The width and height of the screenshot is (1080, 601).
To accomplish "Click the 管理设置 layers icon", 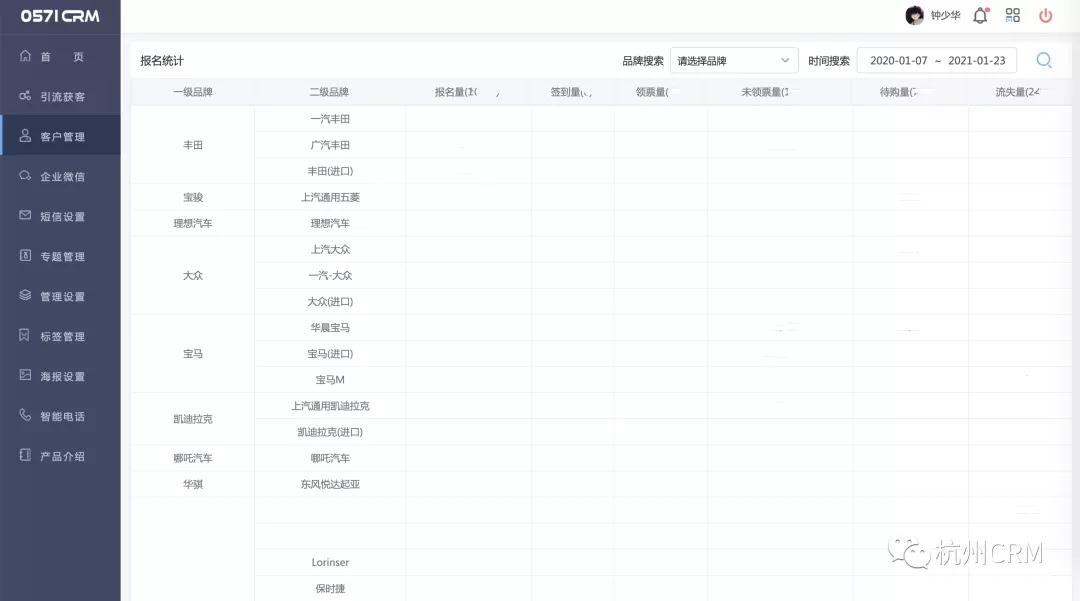I will pyautogui.click(x=25, y=295).
